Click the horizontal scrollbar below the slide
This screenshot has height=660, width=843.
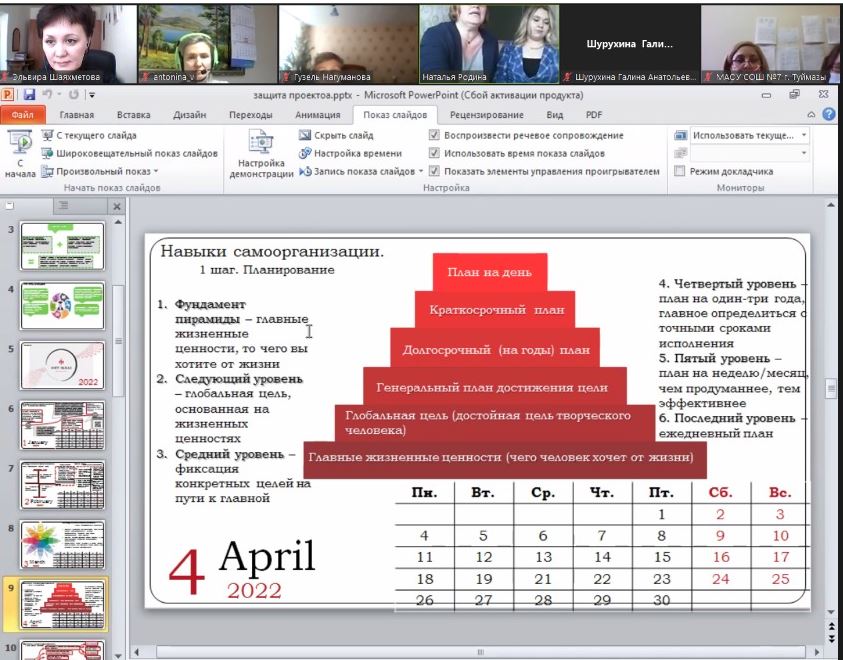pos(480,651)
